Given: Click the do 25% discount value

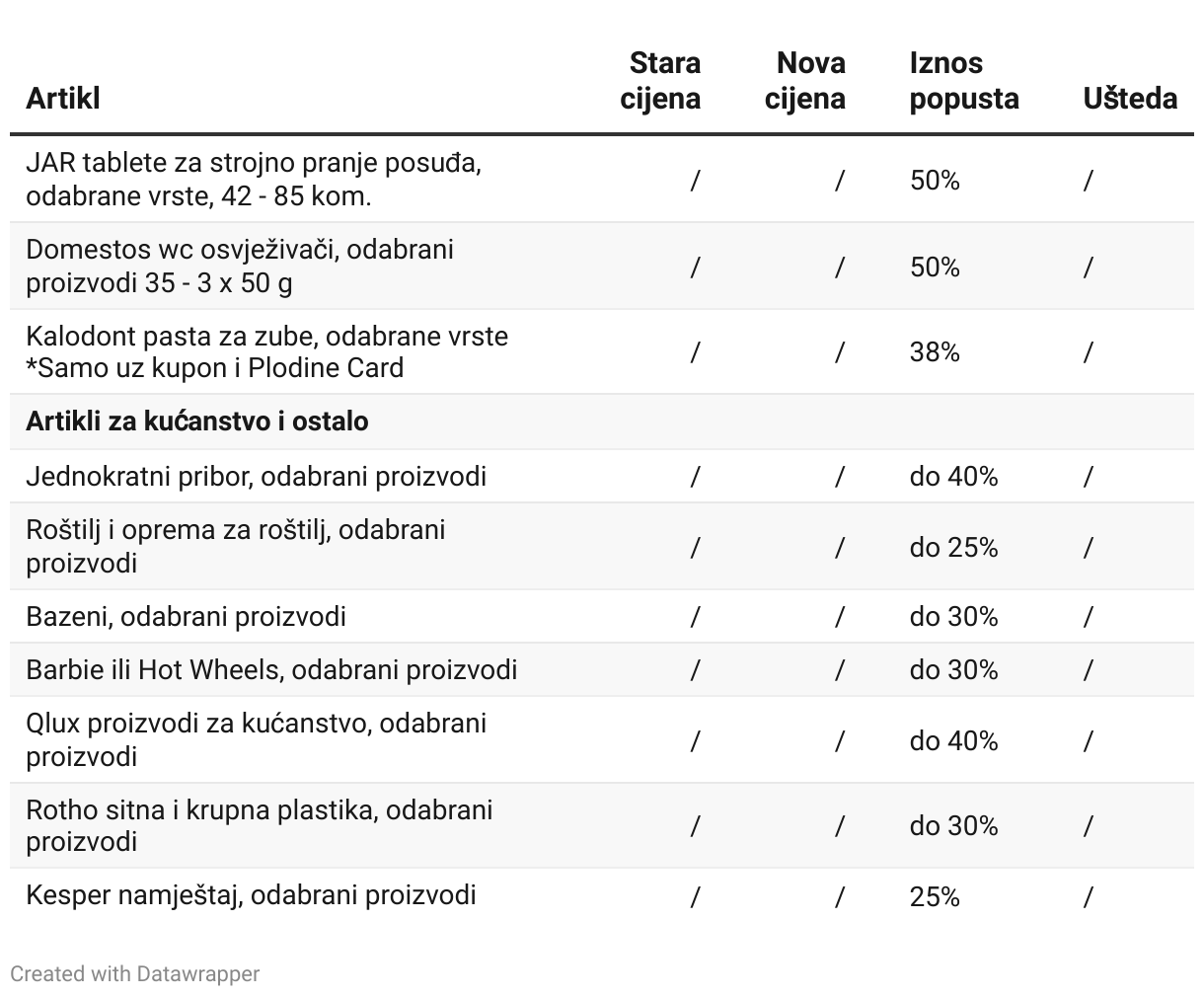Looking at the screenshot, I should click(953, 548).
